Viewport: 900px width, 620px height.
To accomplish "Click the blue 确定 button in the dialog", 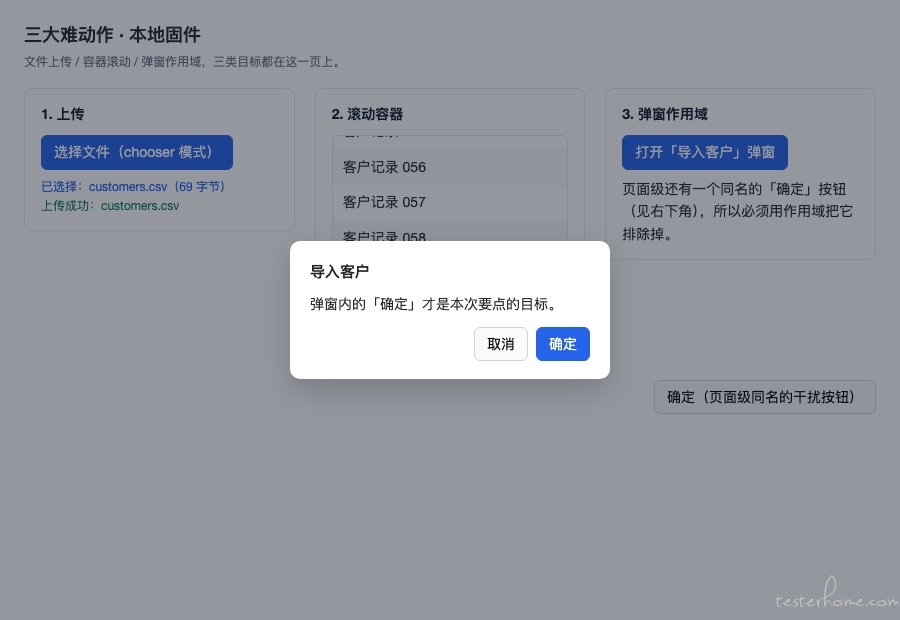I will pos(562,344).
